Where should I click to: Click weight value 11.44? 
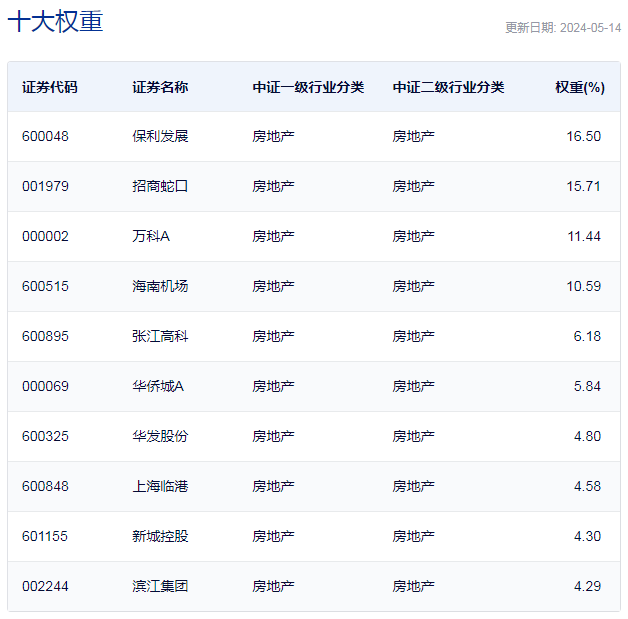[x=584, y=236]
